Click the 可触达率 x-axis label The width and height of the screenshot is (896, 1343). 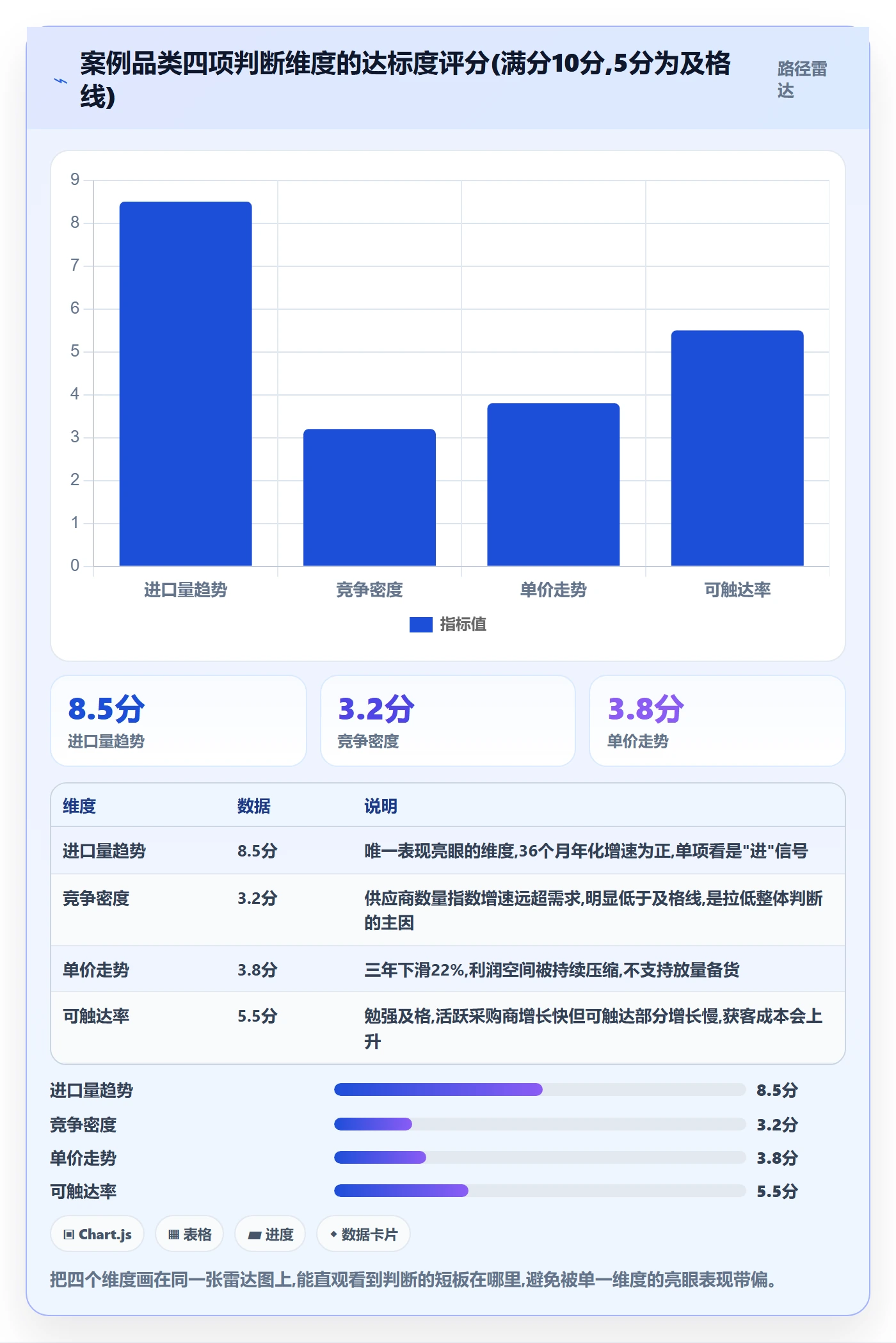point(737,590)
